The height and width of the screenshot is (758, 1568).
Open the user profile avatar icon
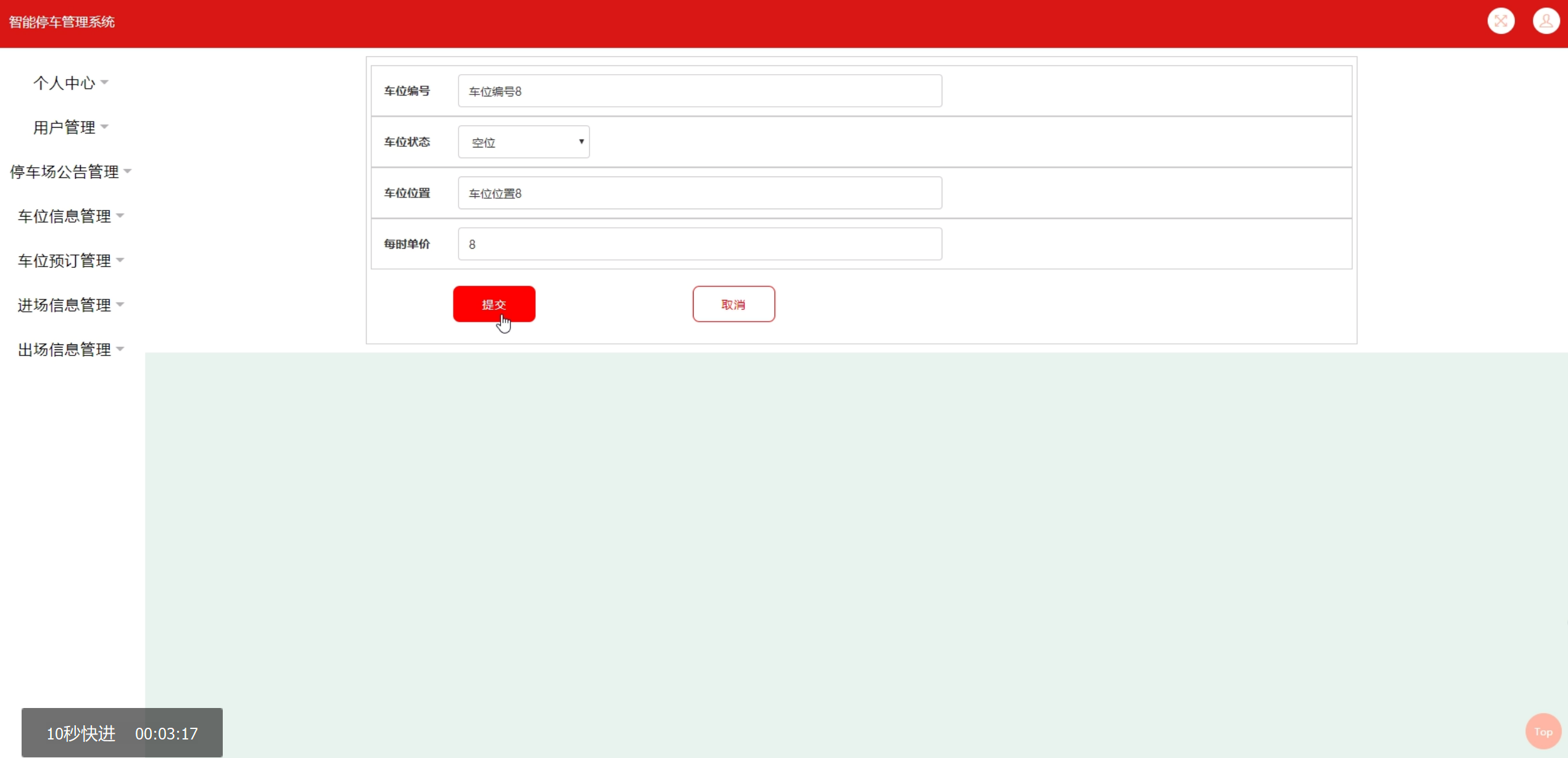[1546, 22]
